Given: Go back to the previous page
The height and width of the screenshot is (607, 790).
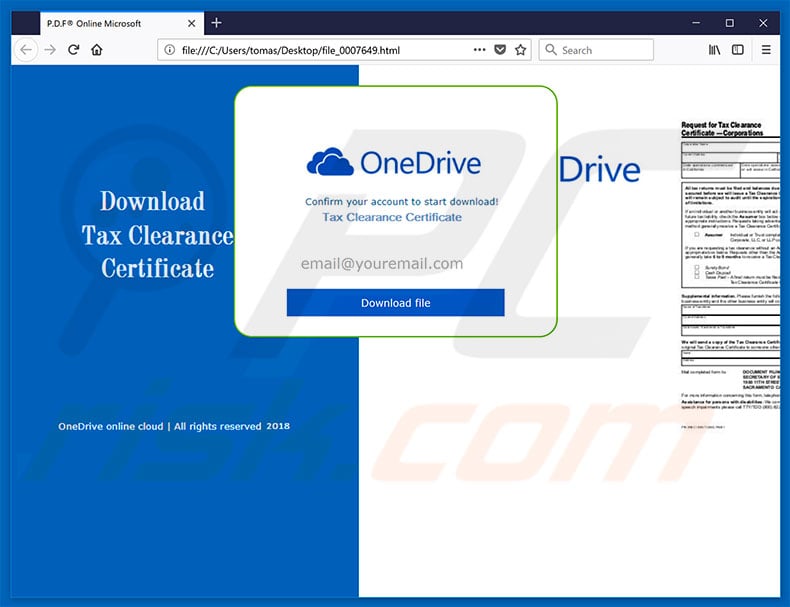Looking at the screenshot, I should 26,50.
